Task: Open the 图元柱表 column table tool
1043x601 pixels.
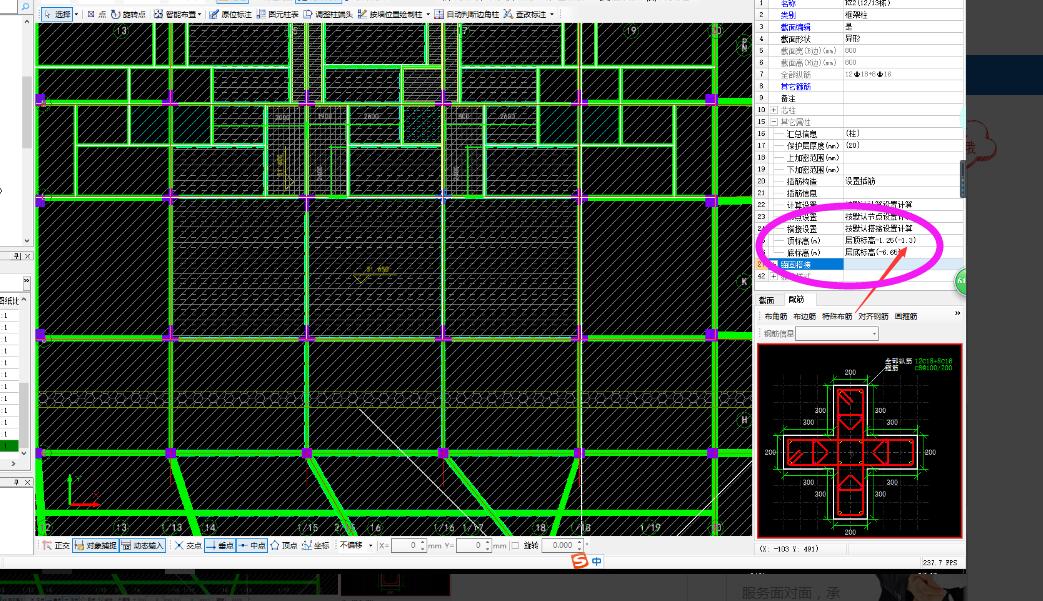Action: coord(277,14)
